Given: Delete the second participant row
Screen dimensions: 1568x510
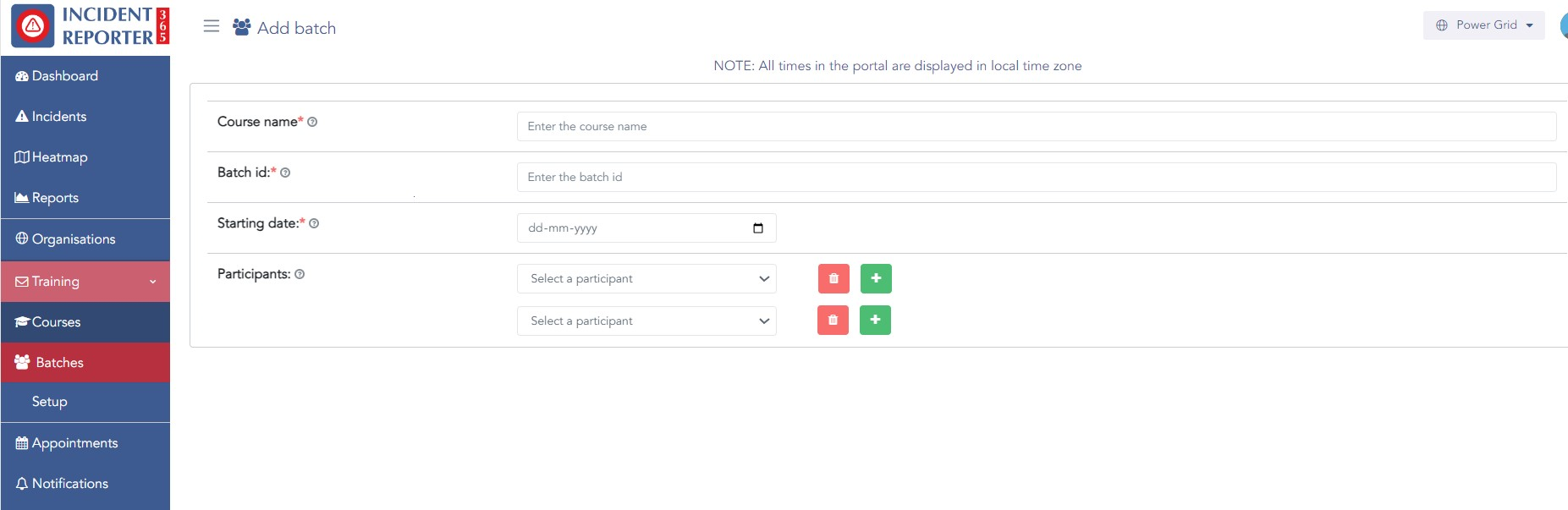Looking at the screenshot, I should pos(833,320).
